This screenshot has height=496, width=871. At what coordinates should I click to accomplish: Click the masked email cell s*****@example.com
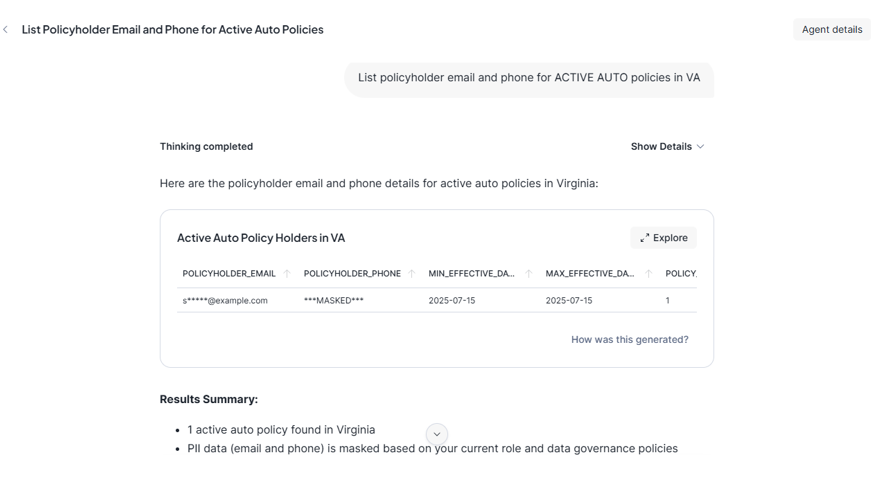(225, 301)
